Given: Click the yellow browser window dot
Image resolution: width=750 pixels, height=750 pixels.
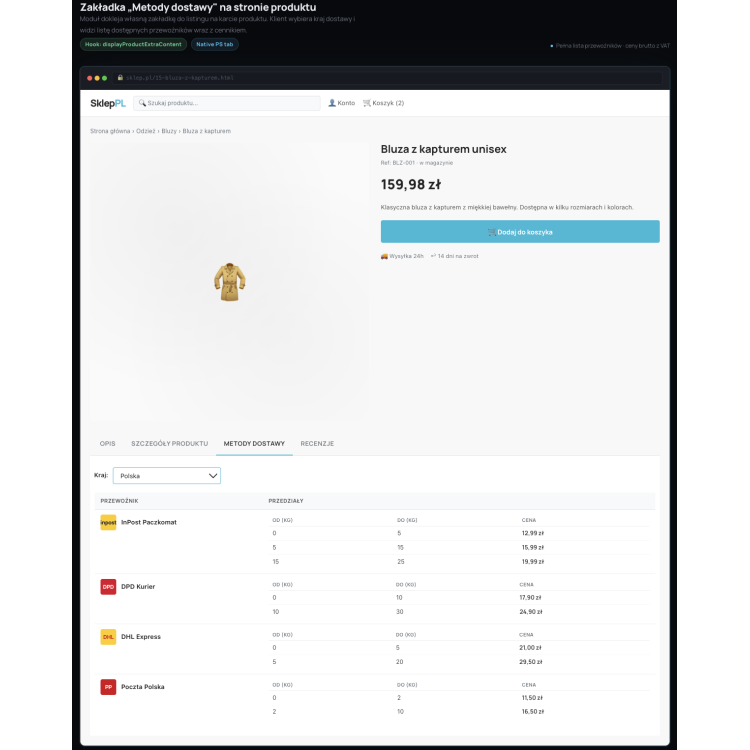Looking at the screenshot, I should [x=97, y=78].
